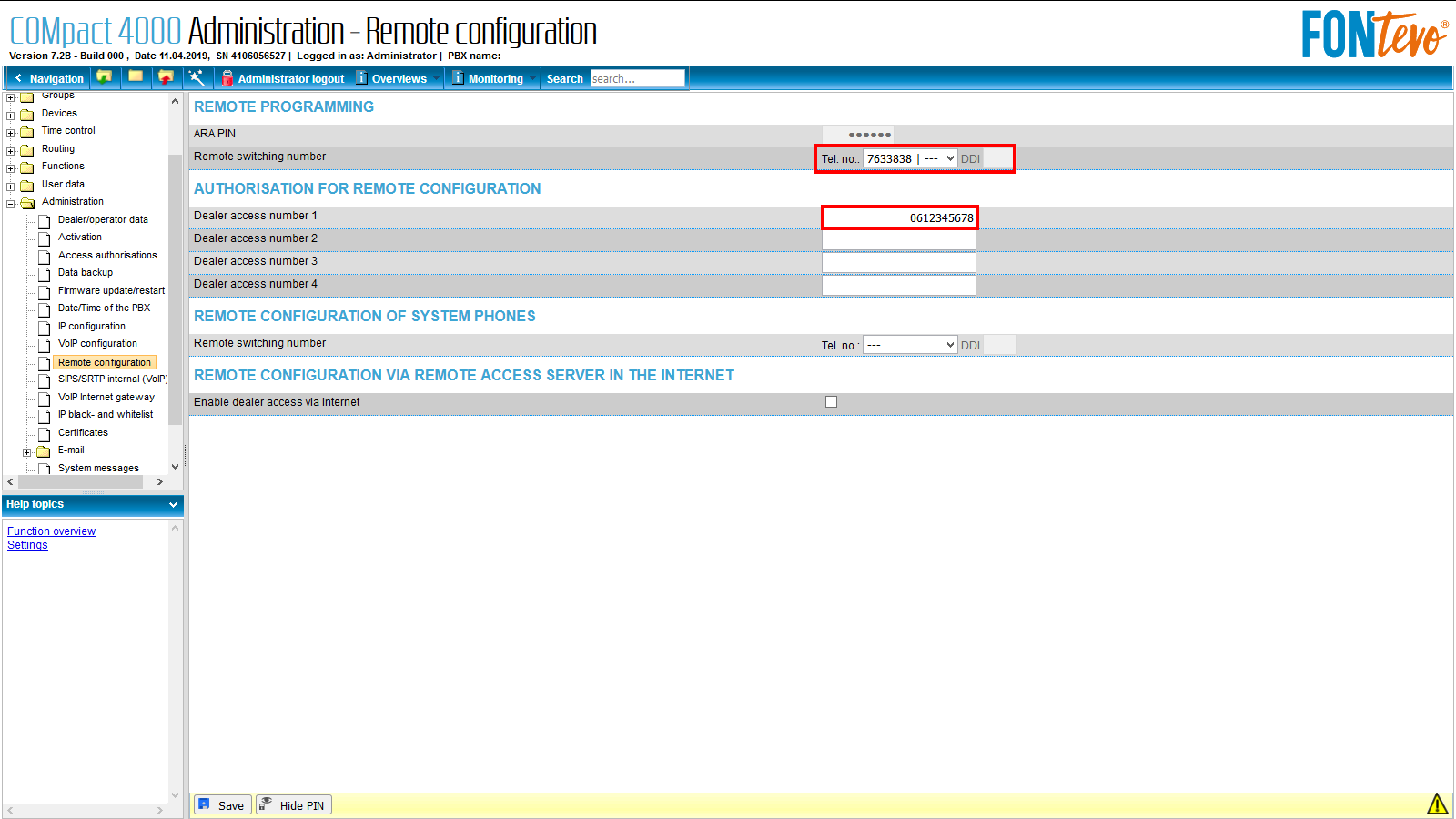Image resolution: width=1456 pixels, height=819 pixels.
Task: Open IP black- and whitelist page
Action: (x=106, y=414)
